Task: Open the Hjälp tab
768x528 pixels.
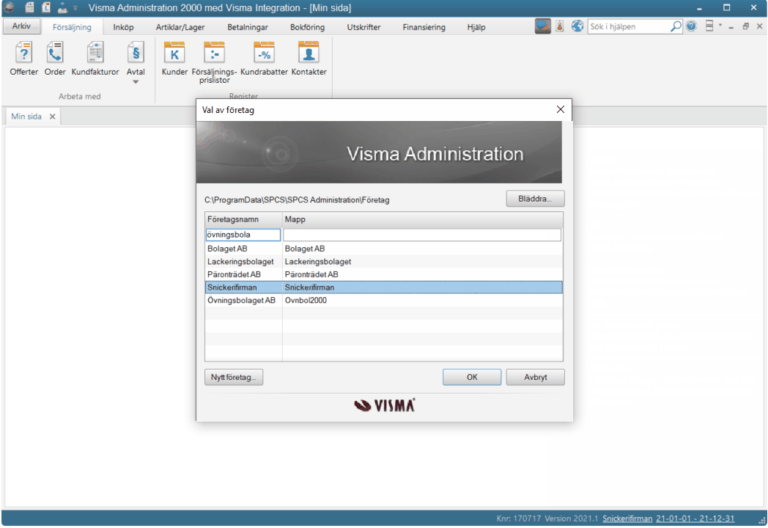Action: click(x=476, y=27)
